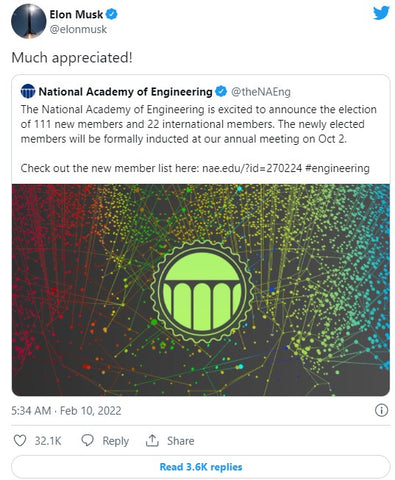Screen dimensions: 395x480
Task: Open Read 3.6K replies button
Action: [201, 467]
